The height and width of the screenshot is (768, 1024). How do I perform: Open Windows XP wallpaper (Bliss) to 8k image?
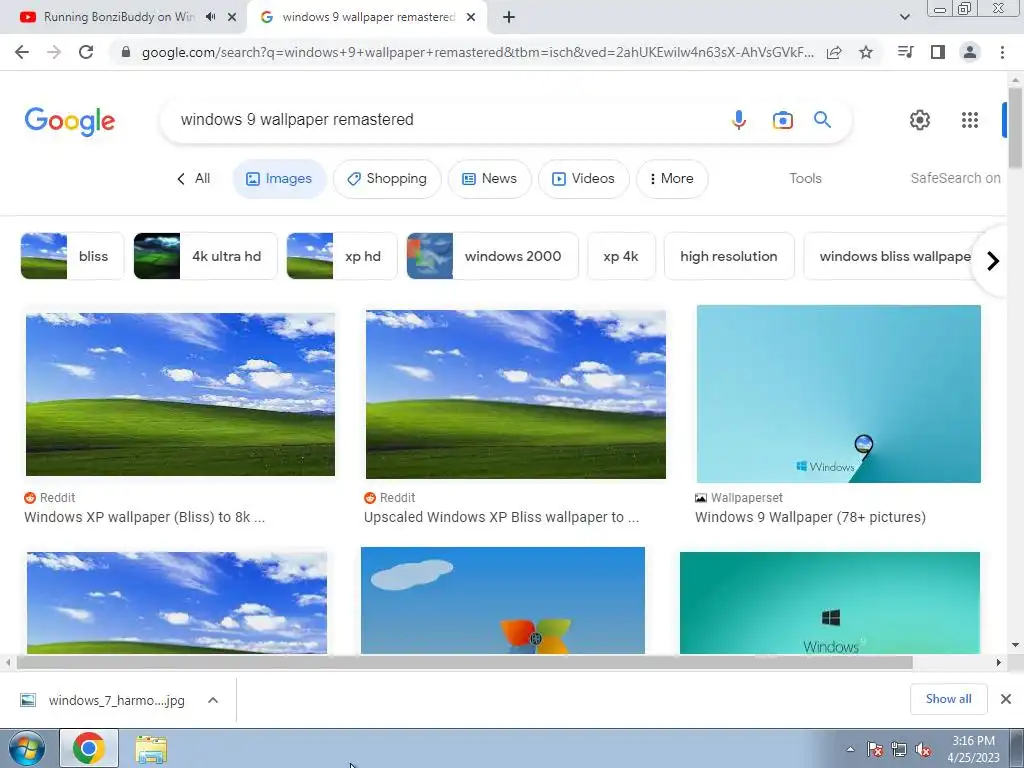pyautogui.click(x=180, y=394)
